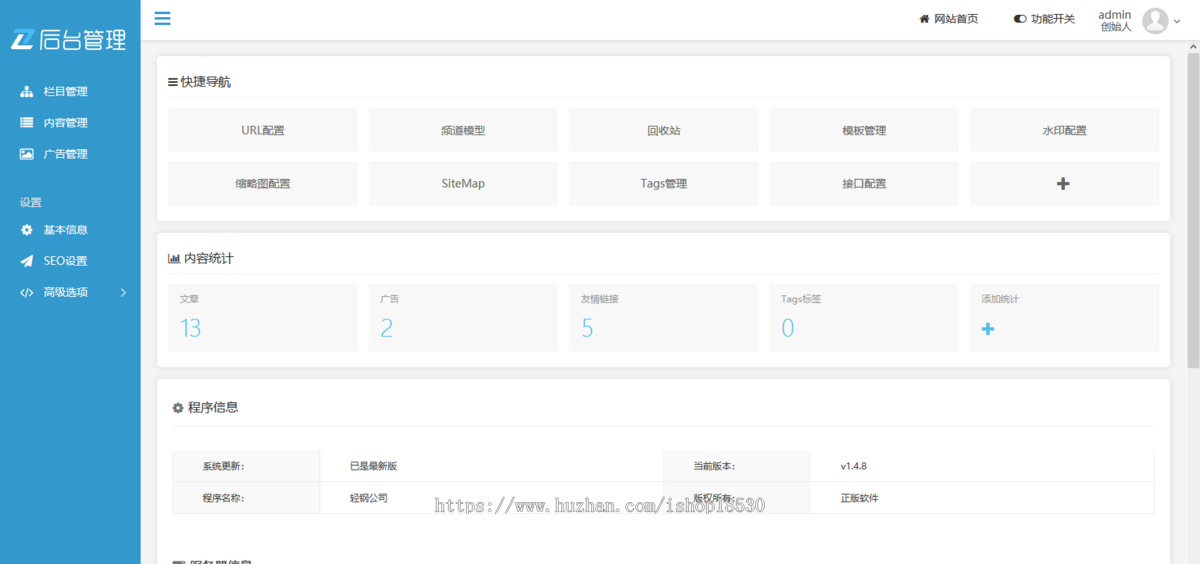The height and width of the screenshot is (564, 1200).
Task: Click the 高级选项 code icon
Action: pyautogui.click(x=27, y=292)
